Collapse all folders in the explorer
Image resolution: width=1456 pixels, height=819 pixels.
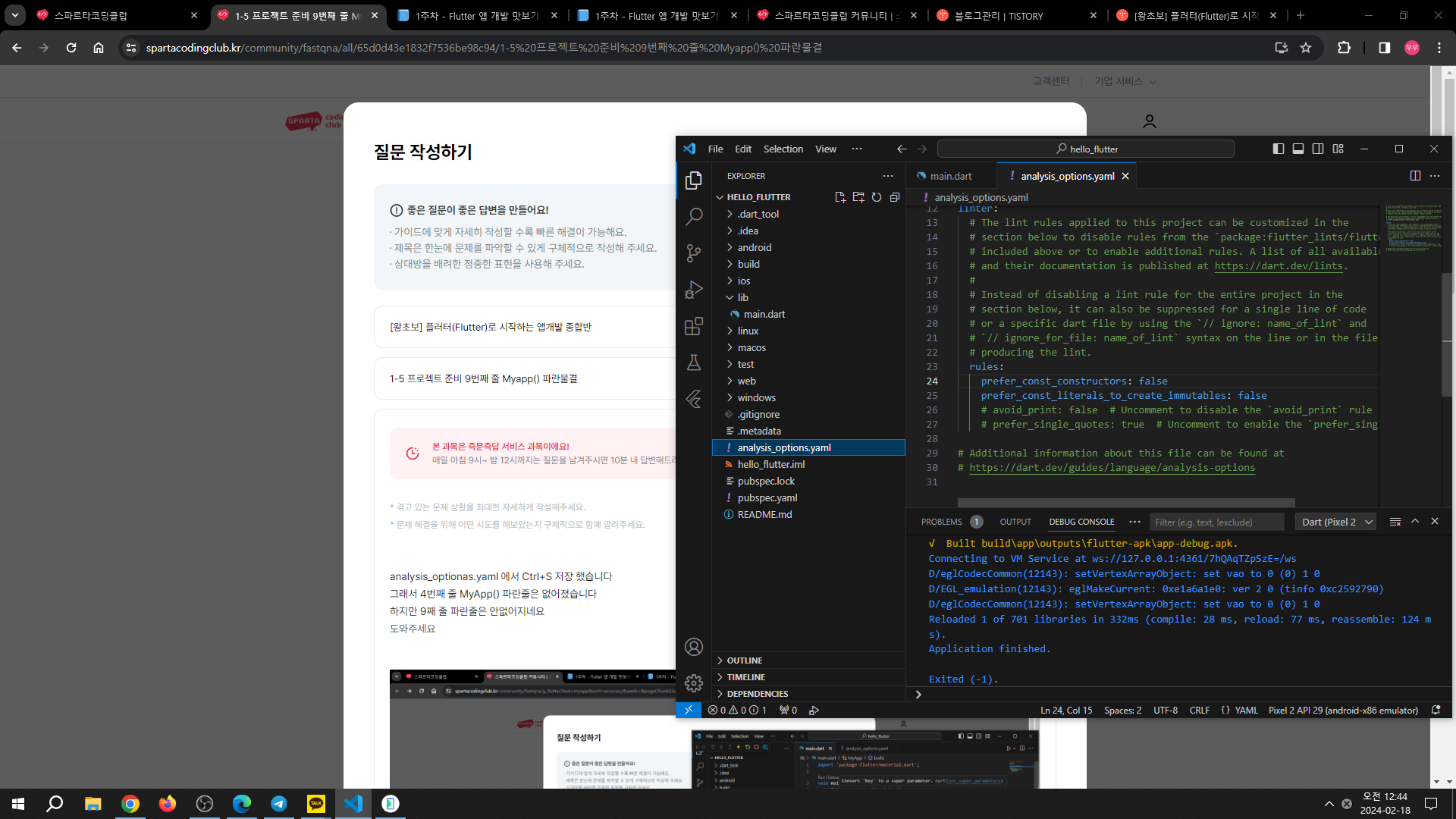point(894,197)
